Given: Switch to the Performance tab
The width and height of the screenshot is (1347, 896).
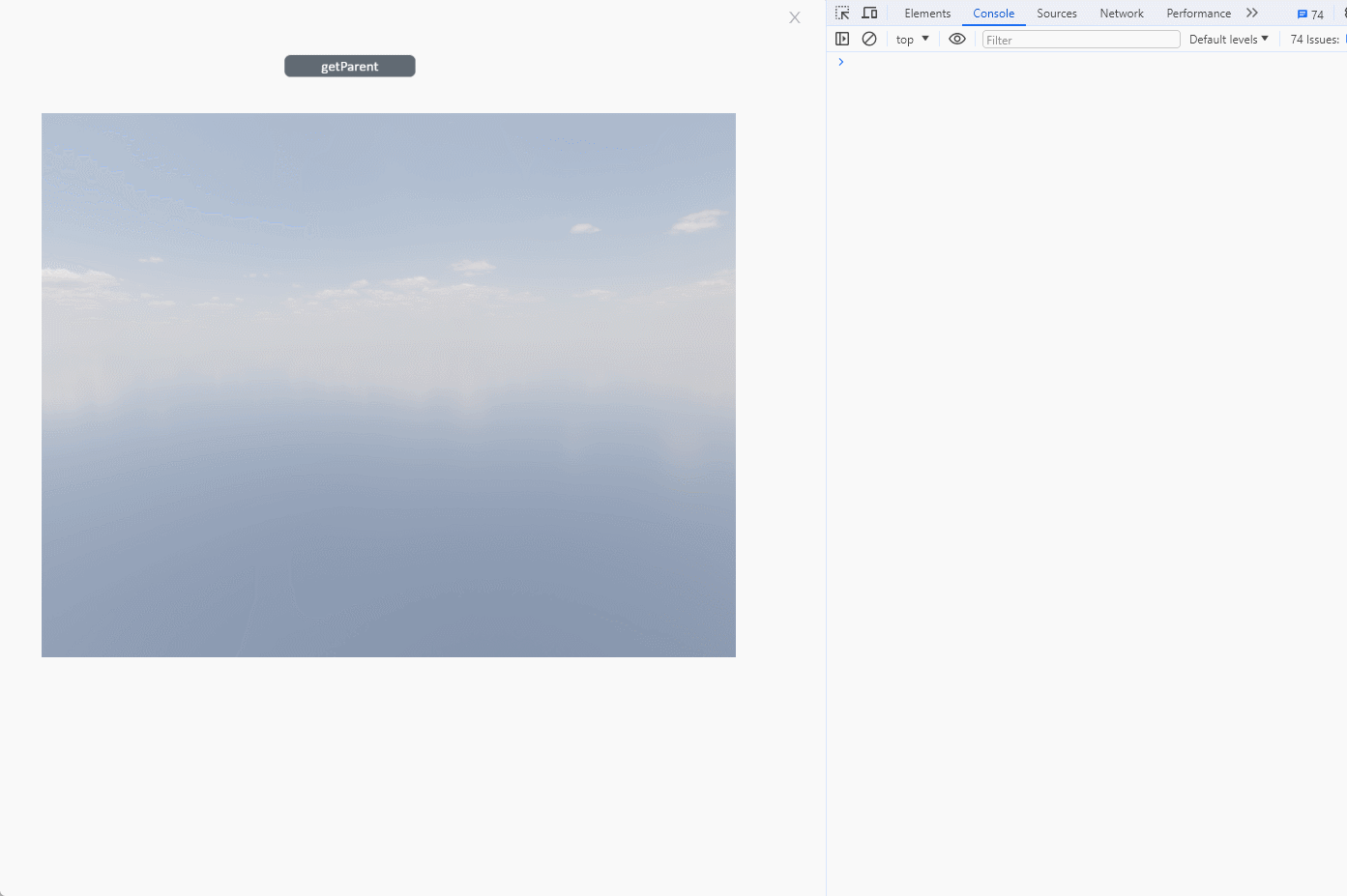Looking at the screenshot, I should [x=1198, y=14].
